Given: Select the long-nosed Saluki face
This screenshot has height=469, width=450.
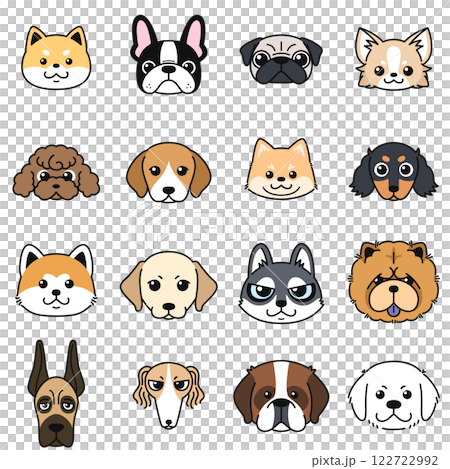Looking at the screenshot, I should pos(169,395).
